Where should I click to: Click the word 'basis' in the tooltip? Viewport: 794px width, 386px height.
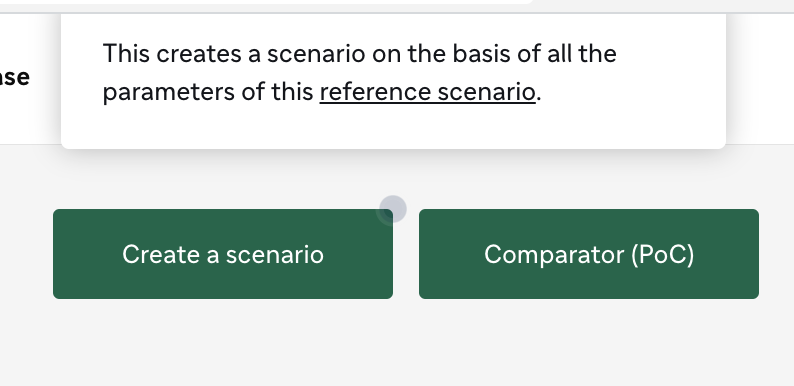(481, 54)
